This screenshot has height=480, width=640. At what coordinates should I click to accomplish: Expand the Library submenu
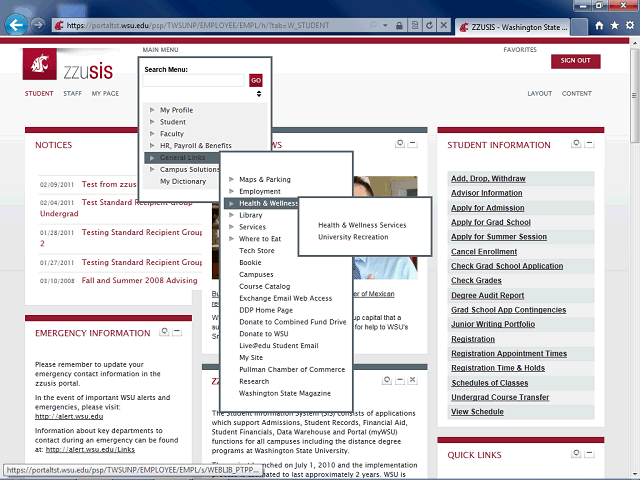coord(231,215)
